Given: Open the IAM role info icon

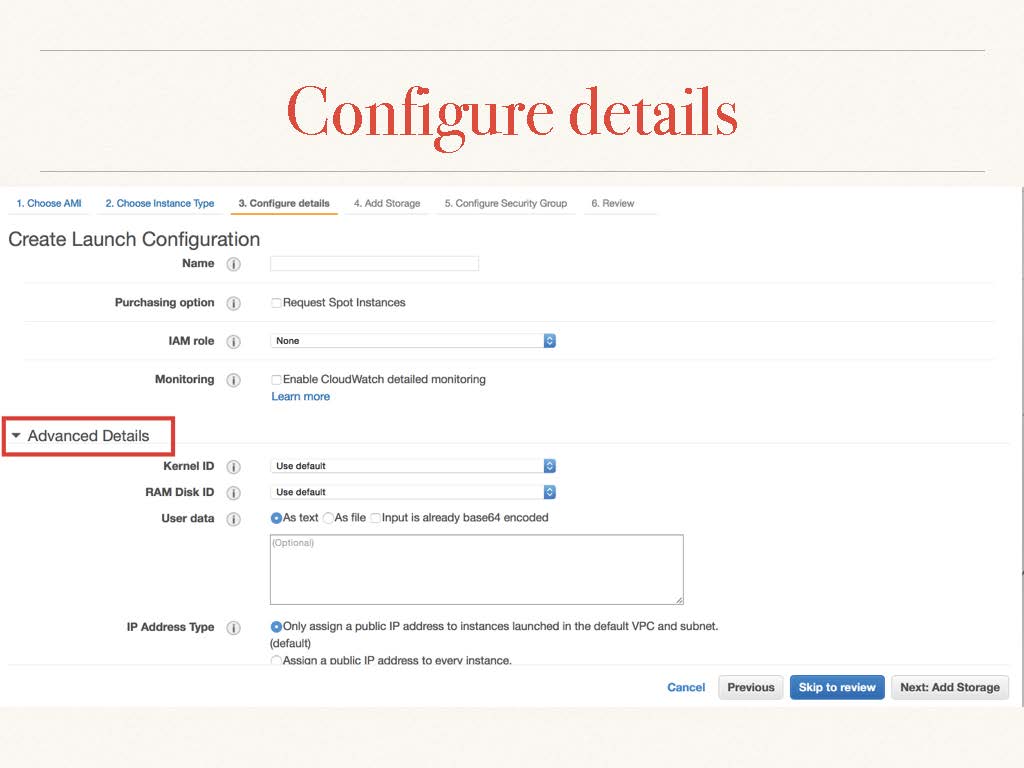Looking at the screenshot, I should pyautogui.click(x=233, y=342).
